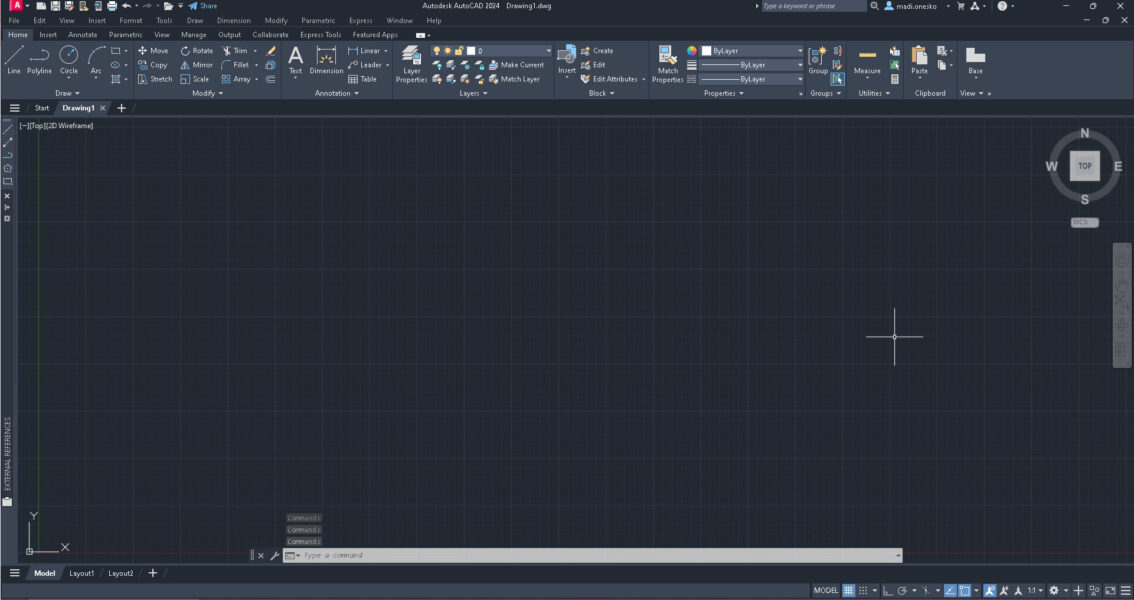The height and width of the screenshot is (600, 1134).
Task: Open the layer selection dropdown
Action: click(x=548, y=50)
